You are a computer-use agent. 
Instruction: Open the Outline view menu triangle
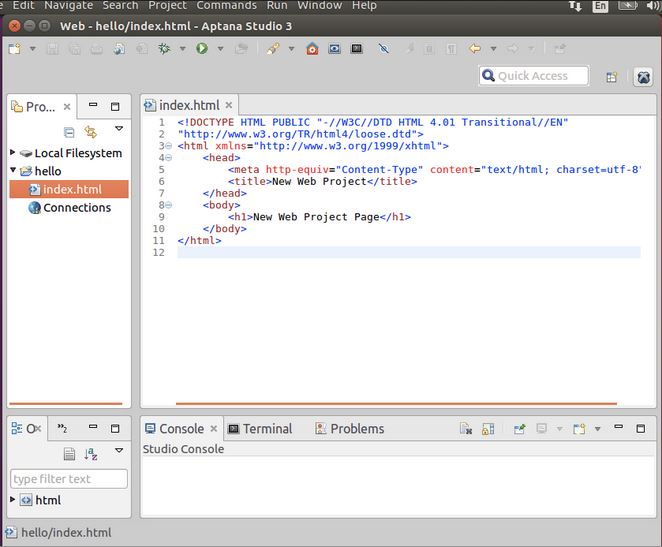click(x=119, y=450)
